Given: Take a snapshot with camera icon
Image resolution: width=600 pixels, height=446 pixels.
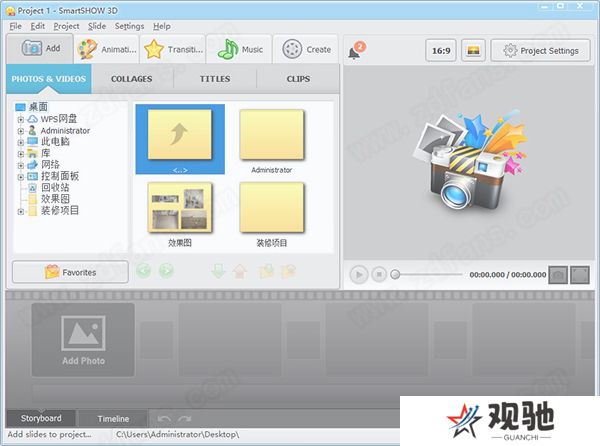Looking at the screenshot, I should pos(558,275).
